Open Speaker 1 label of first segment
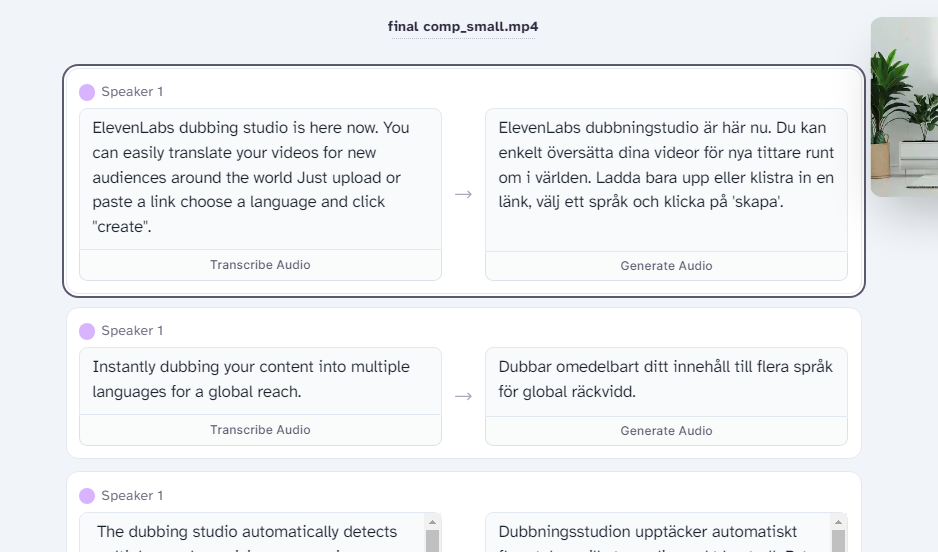Viewport: 938px width, 552px height. 132,92
